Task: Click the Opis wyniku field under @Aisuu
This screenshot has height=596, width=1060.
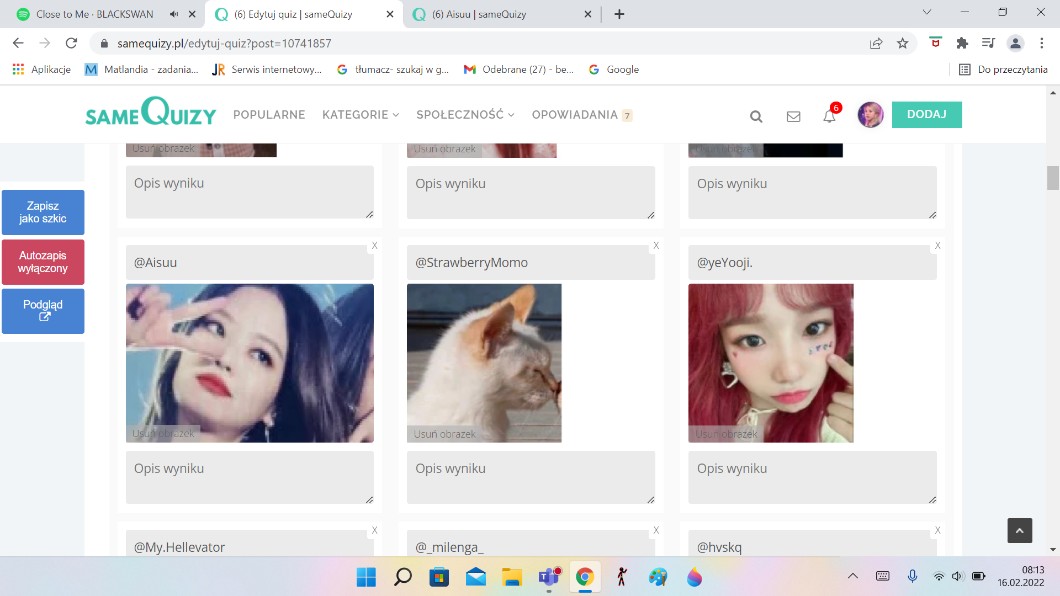Action: point(249,477)
